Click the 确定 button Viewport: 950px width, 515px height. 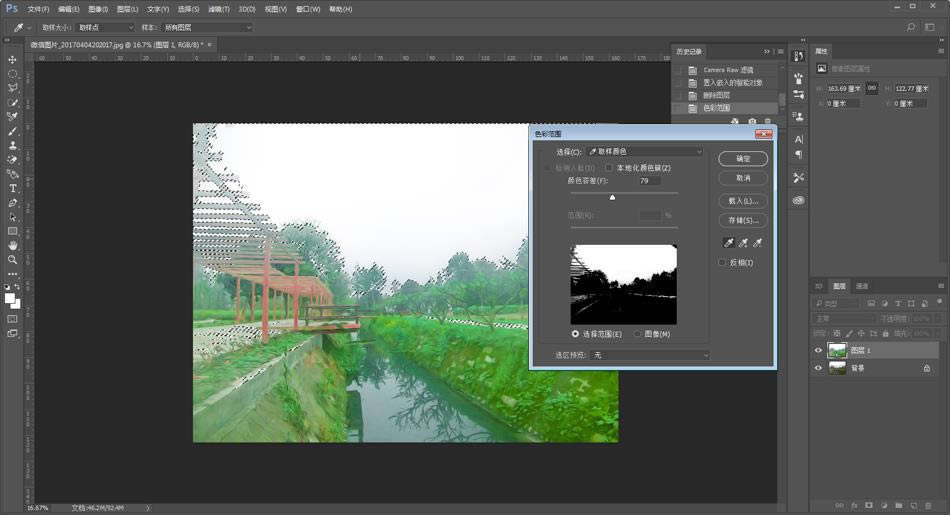(x=743, y=159)
